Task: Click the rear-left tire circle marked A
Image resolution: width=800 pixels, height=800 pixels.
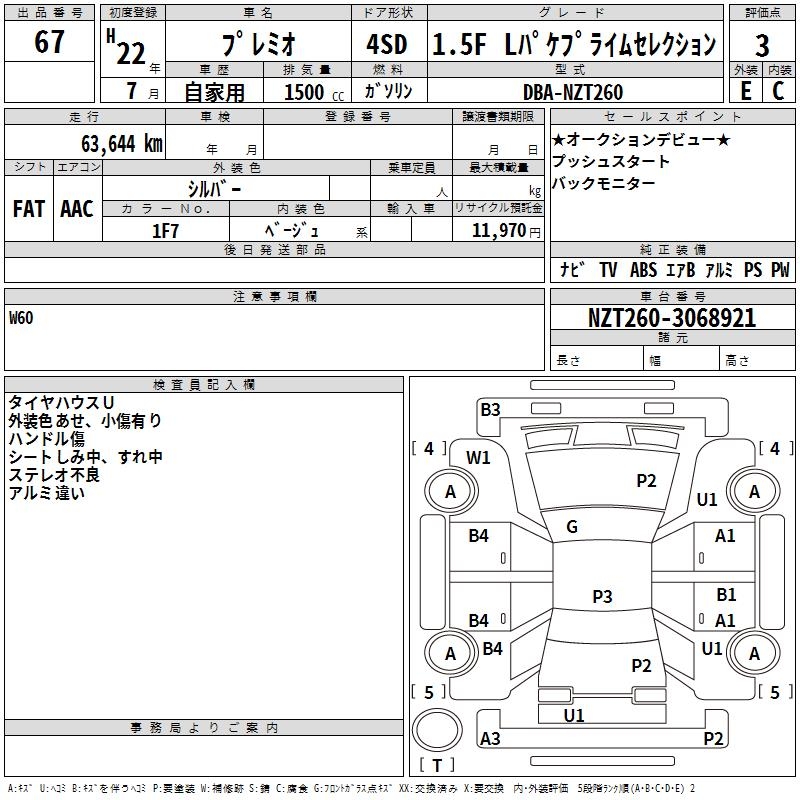Action: coord(451,653)
